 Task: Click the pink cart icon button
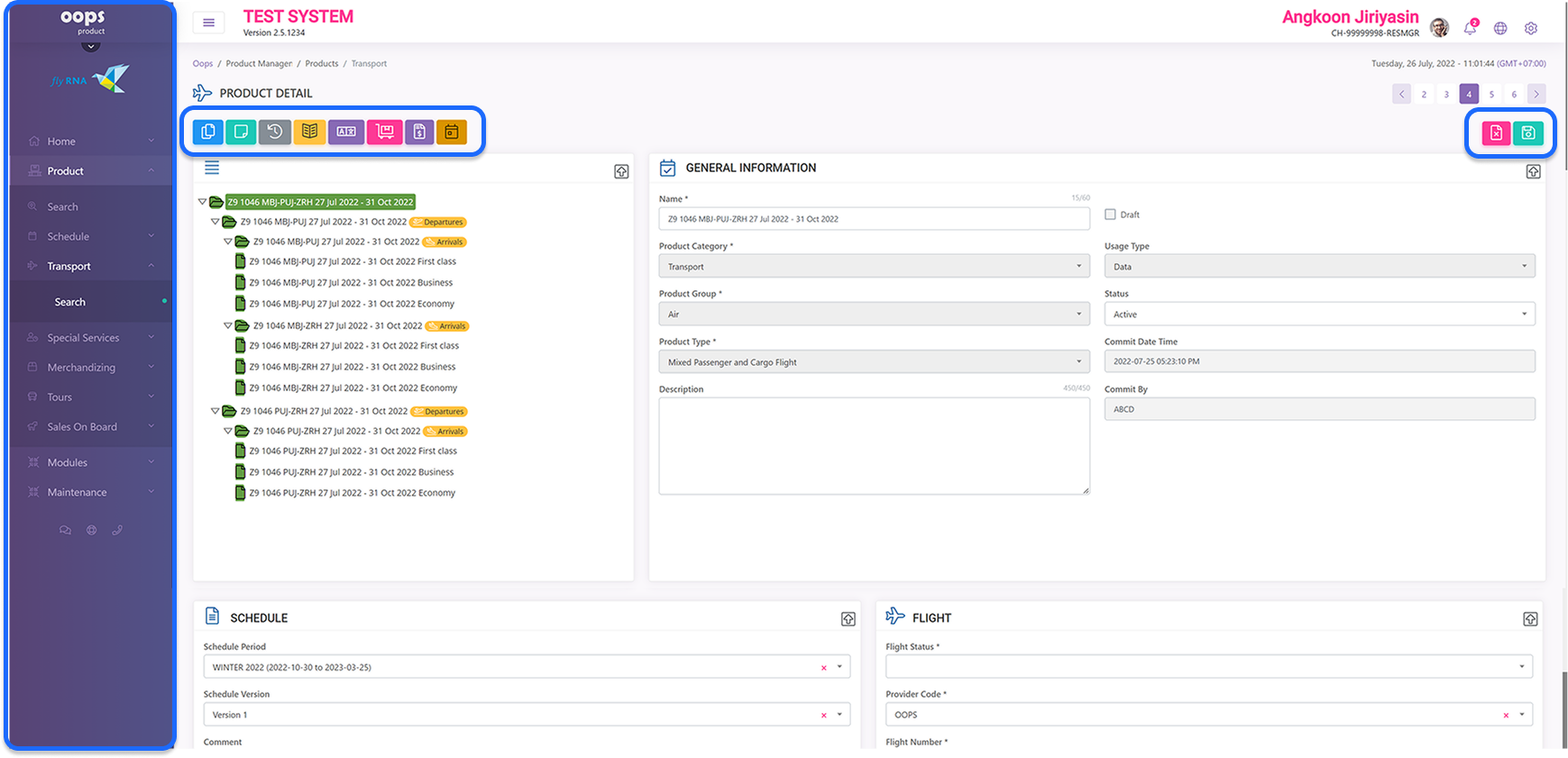tap(384, 132)
